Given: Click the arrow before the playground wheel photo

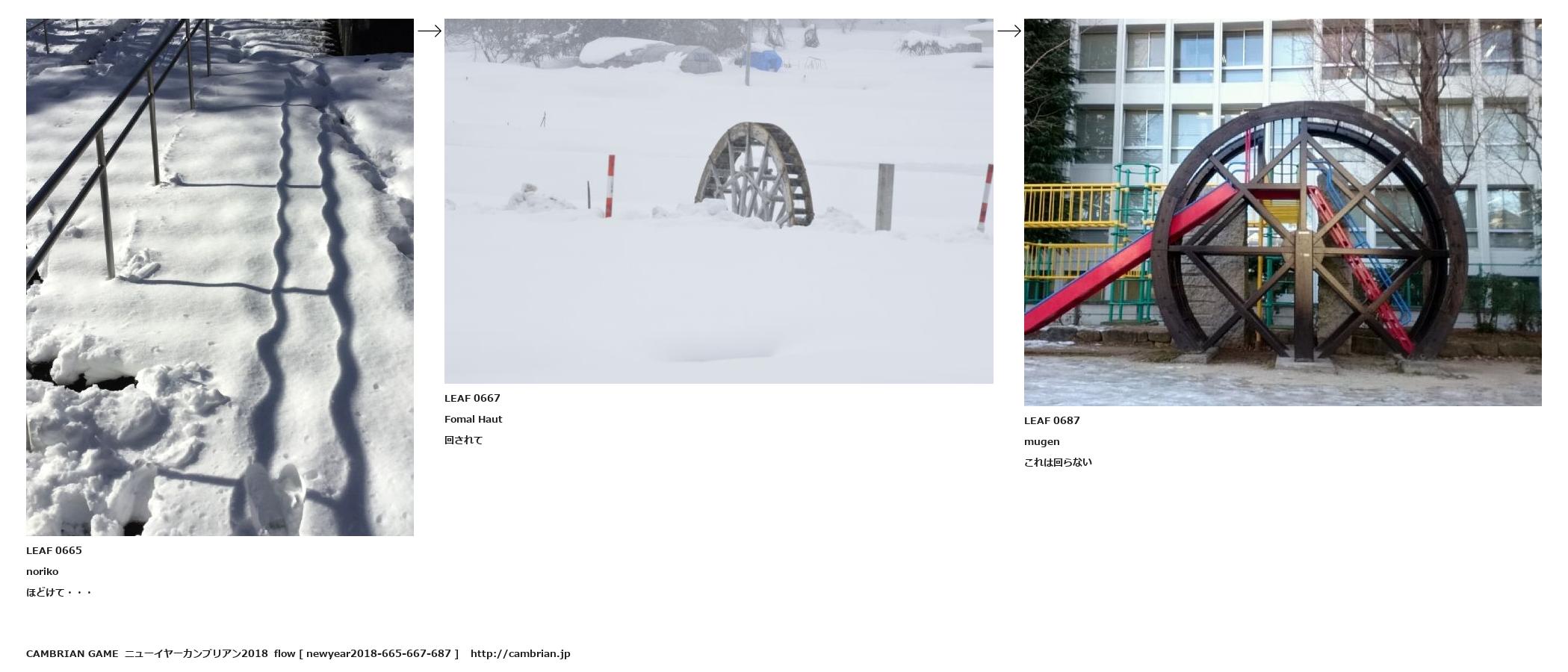Looking at the screenshot, I should tap(1008, 31).
